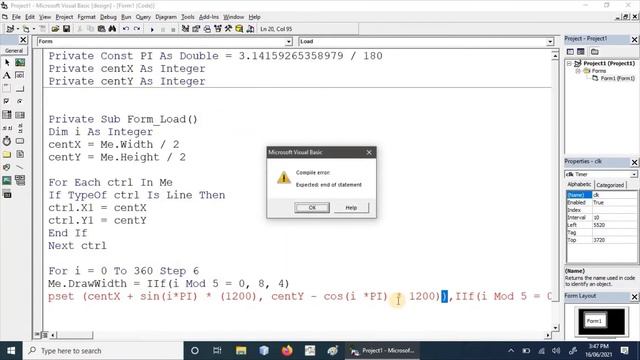Select the ComboBox control tool
Image resolution: width=640 pixels, height=360 pixels.
coord(7,115)
